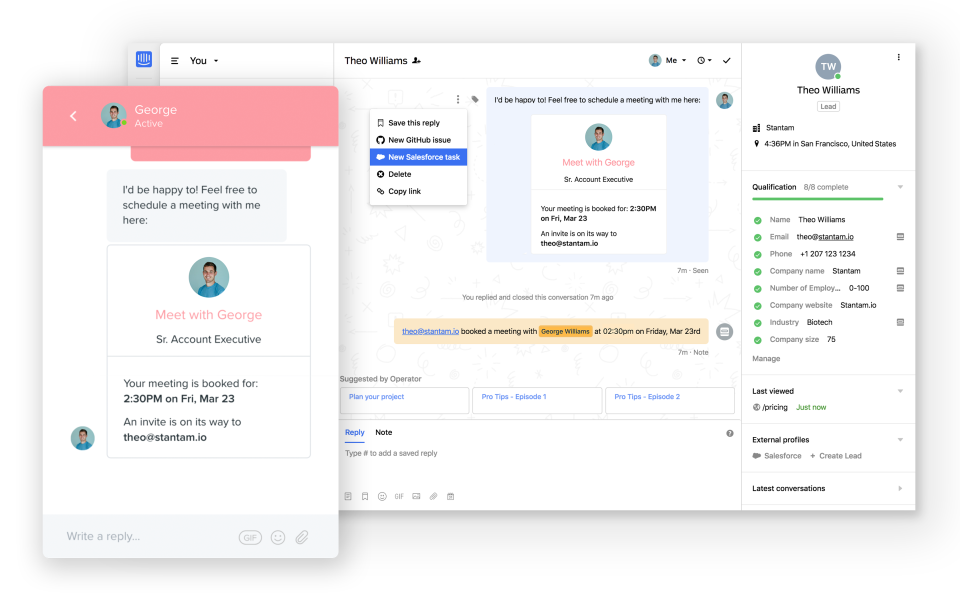Open the You inbox dropdown
Viewport: 960px width, 605px height.
tap(202, 60)
